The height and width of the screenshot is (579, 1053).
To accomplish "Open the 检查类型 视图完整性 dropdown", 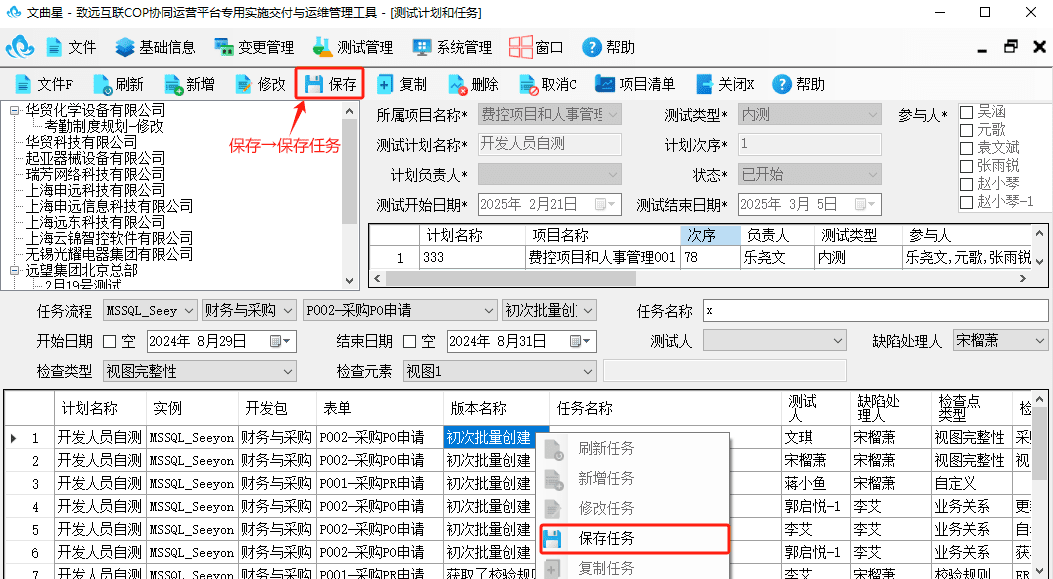I will (x=199, y=371).
